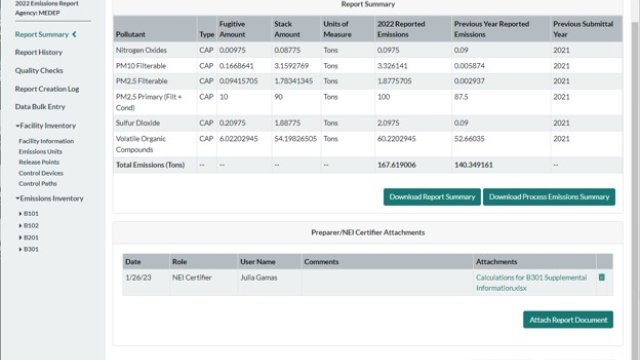The width and height of the screenshot is (640, 360).
Task: Click the Fugitive Amount column header
Action: click(x=244, y=29)
